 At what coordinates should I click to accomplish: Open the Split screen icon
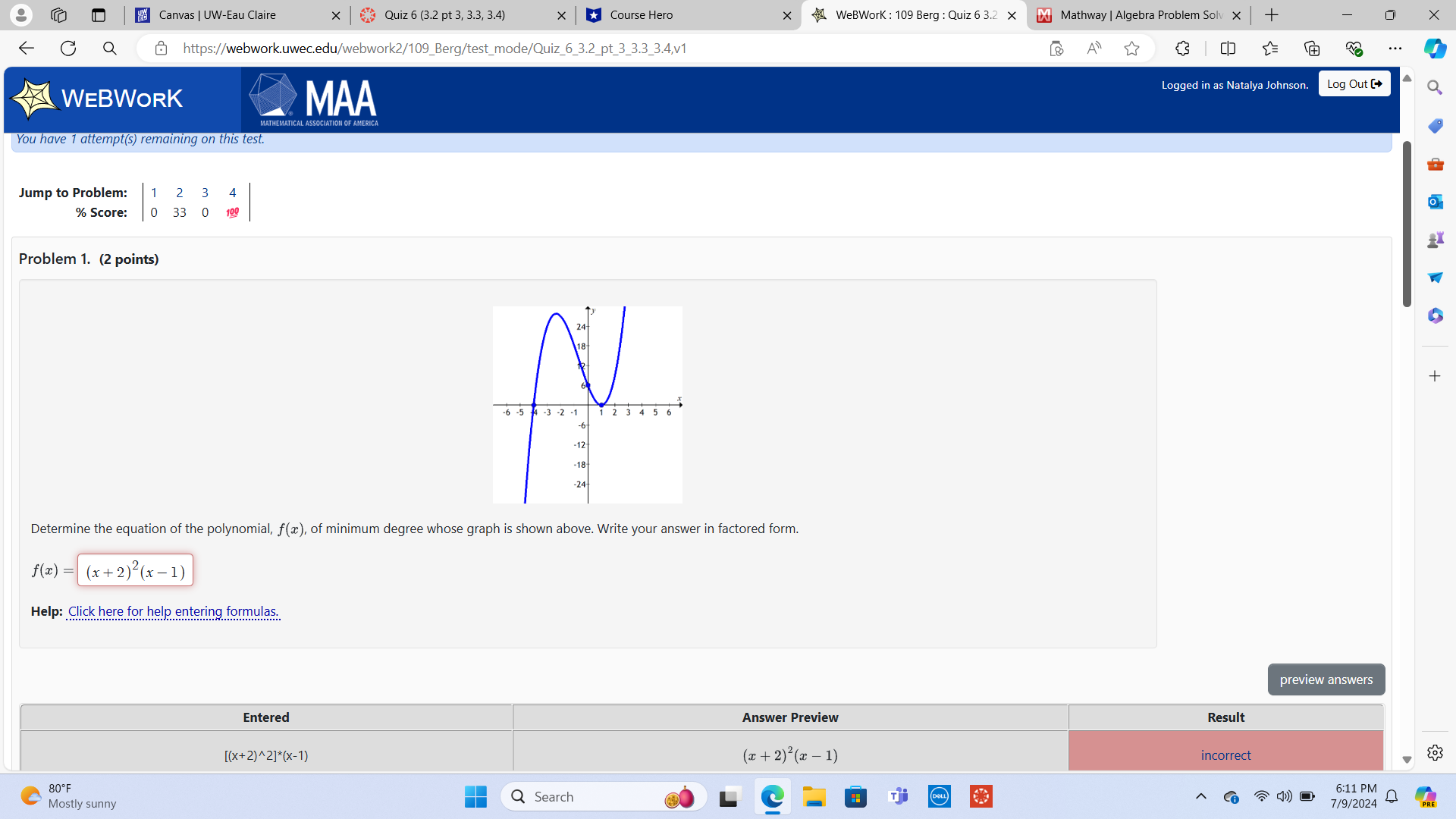(x=1228, y=49)
